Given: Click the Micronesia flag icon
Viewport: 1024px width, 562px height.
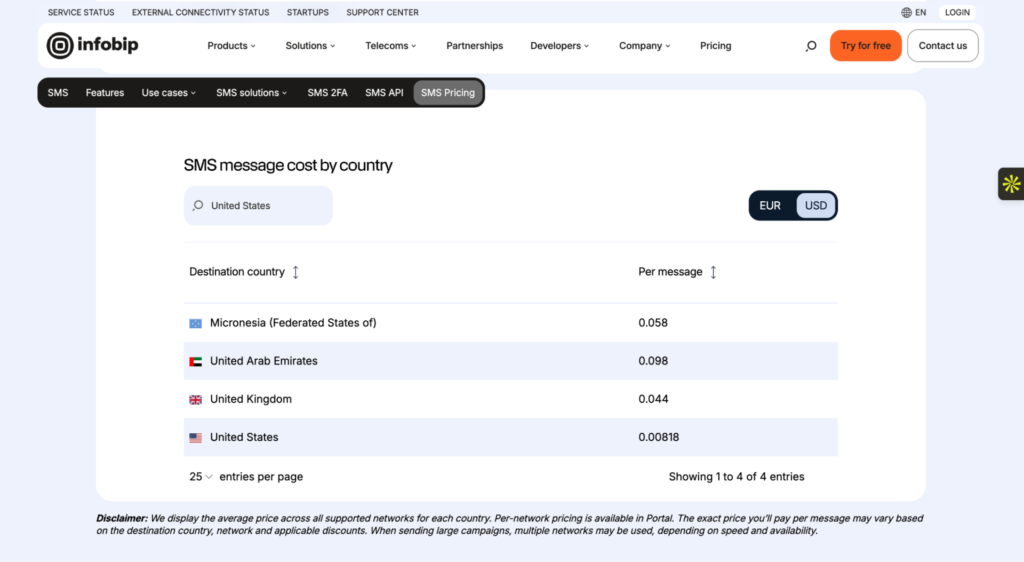Looking at the screenshot, I should click(195, 323).
